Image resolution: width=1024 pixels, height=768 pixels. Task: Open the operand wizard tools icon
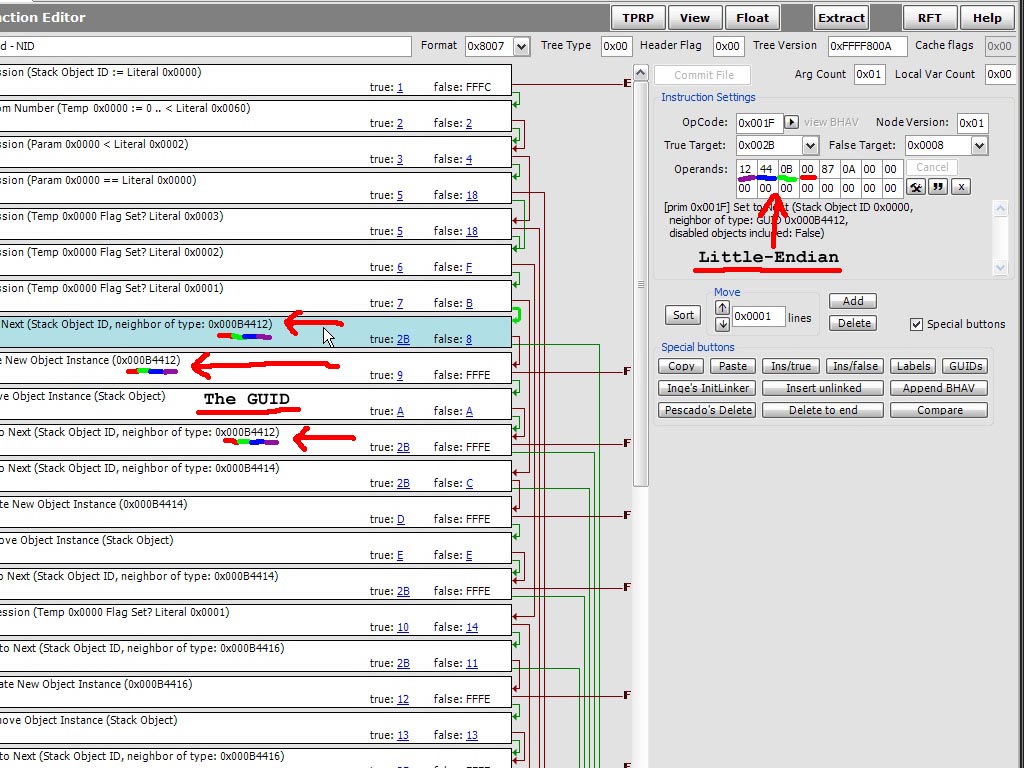(915, 187)
